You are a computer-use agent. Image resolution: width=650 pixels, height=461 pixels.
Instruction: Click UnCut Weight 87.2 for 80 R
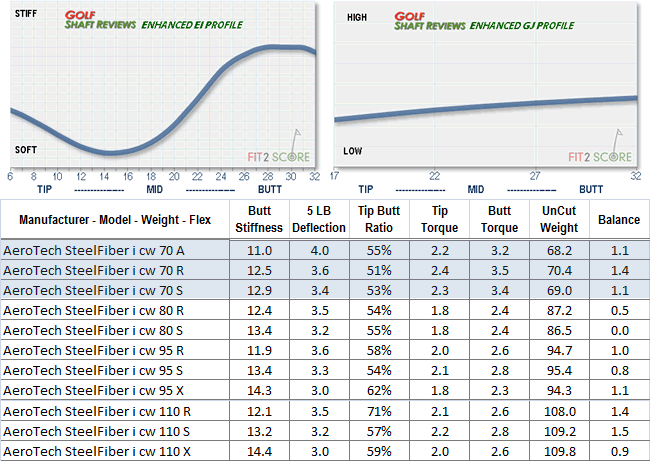click(x=559, y=310)
